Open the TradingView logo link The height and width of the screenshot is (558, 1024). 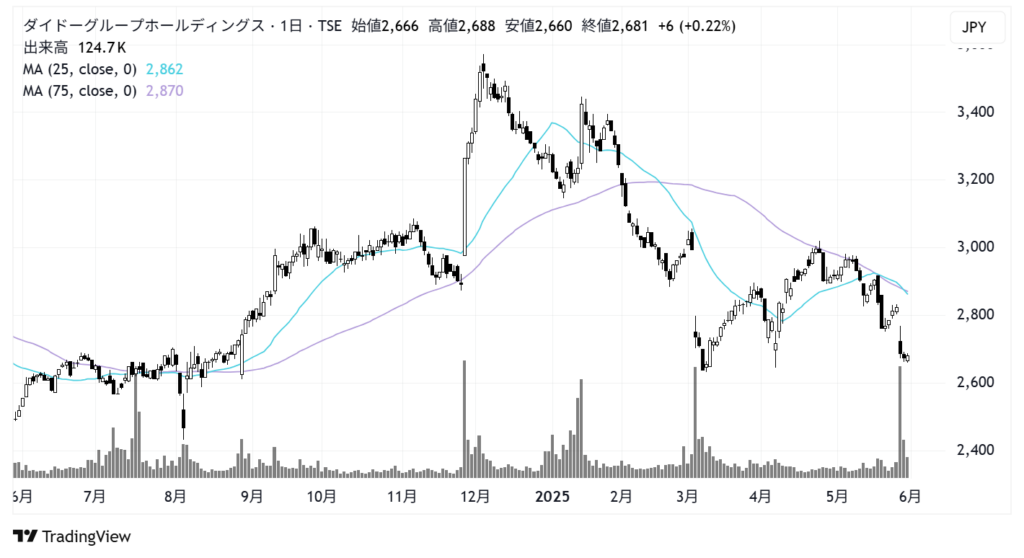coord(72,536)
